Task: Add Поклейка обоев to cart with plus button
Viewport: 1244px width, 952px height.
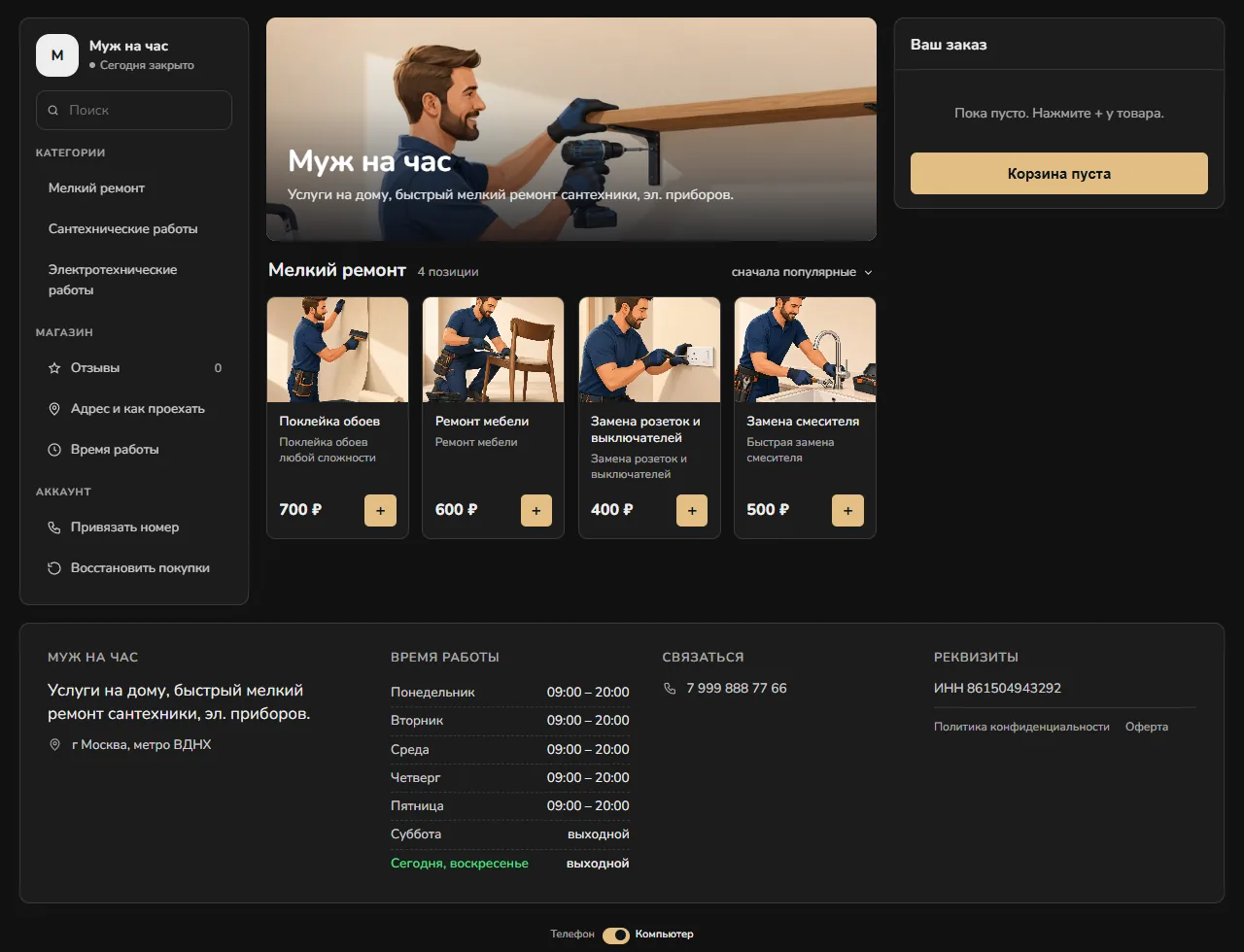Action: tap(380, 510)
